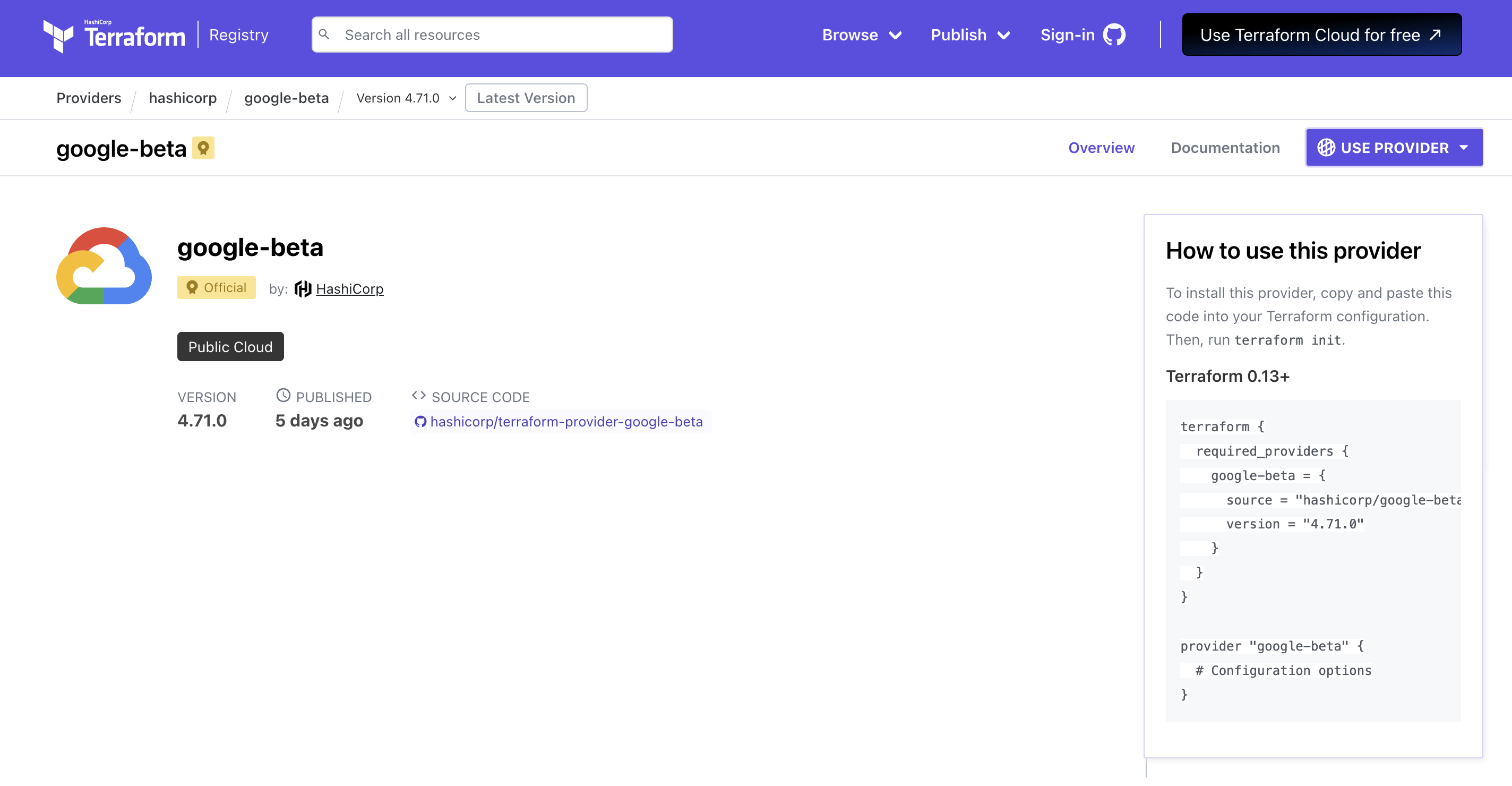Click the Latest Version button
Screen dimensions: 1512x786
pos(526,98)
